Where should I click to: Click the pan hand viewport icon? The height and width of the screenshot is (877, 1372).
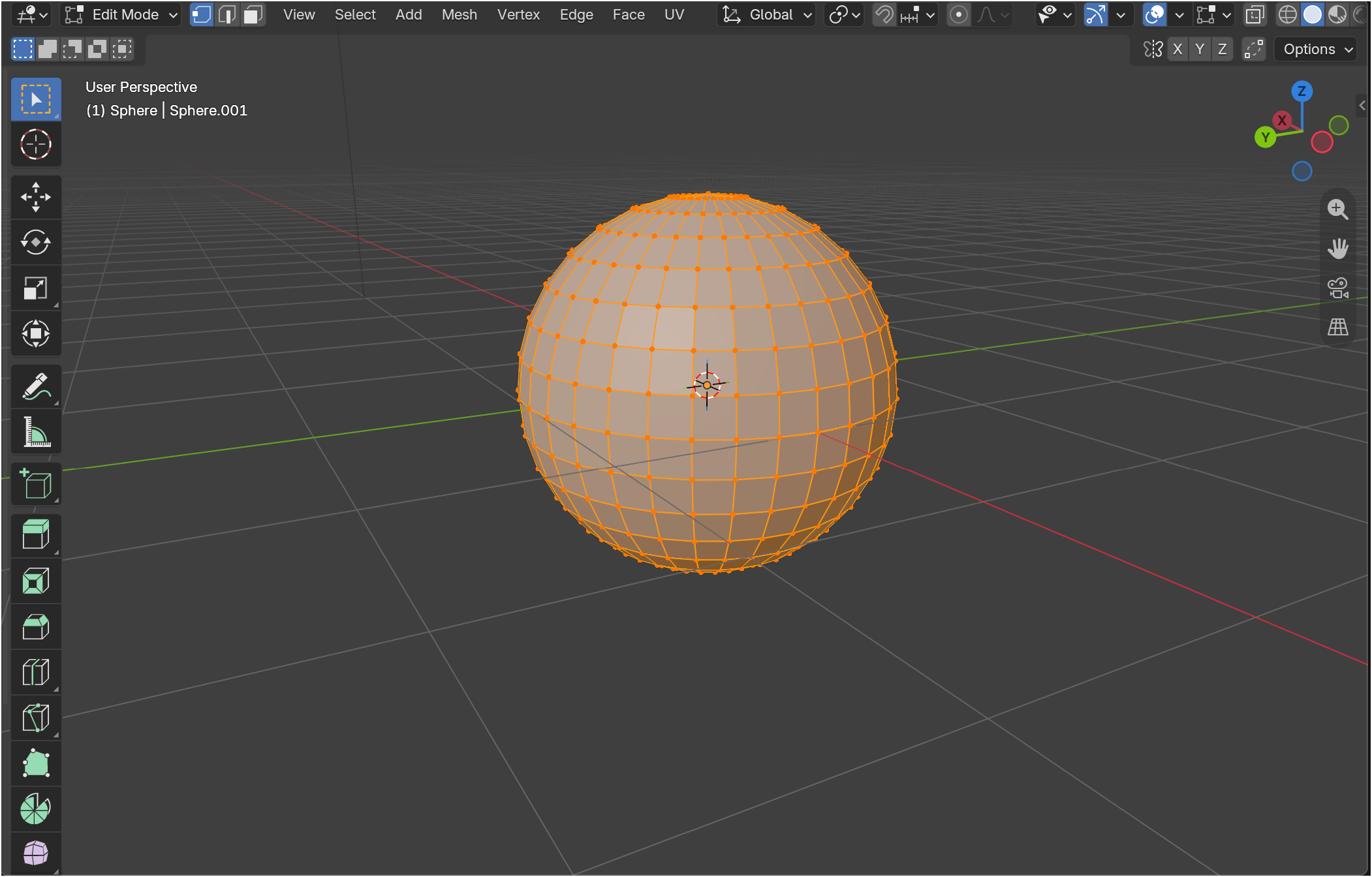pyautogui.click(x=1337, y=249)
